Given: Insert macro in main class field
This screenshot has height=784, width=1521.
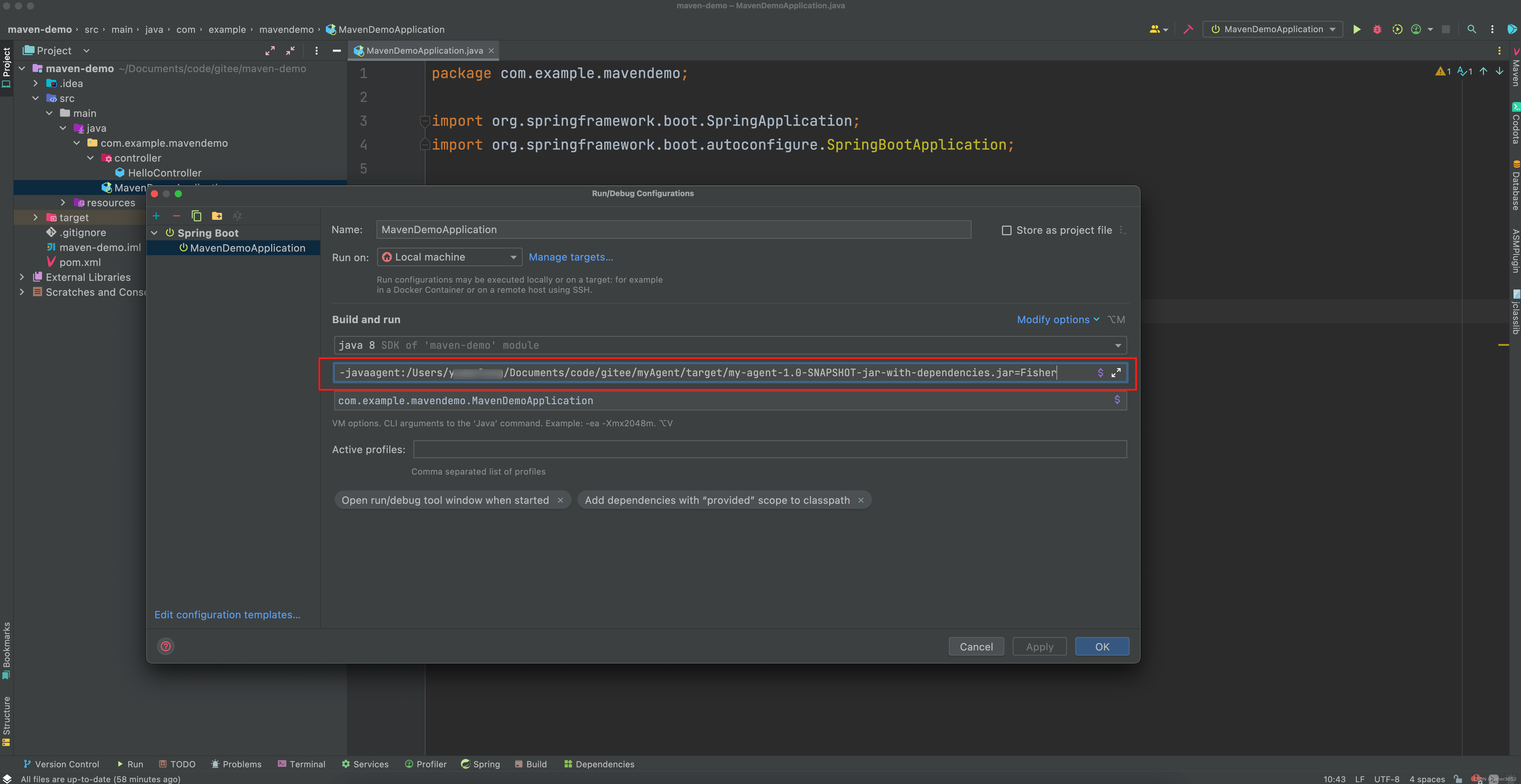Looking at the screenshot, I should [x=1116, y=400].
